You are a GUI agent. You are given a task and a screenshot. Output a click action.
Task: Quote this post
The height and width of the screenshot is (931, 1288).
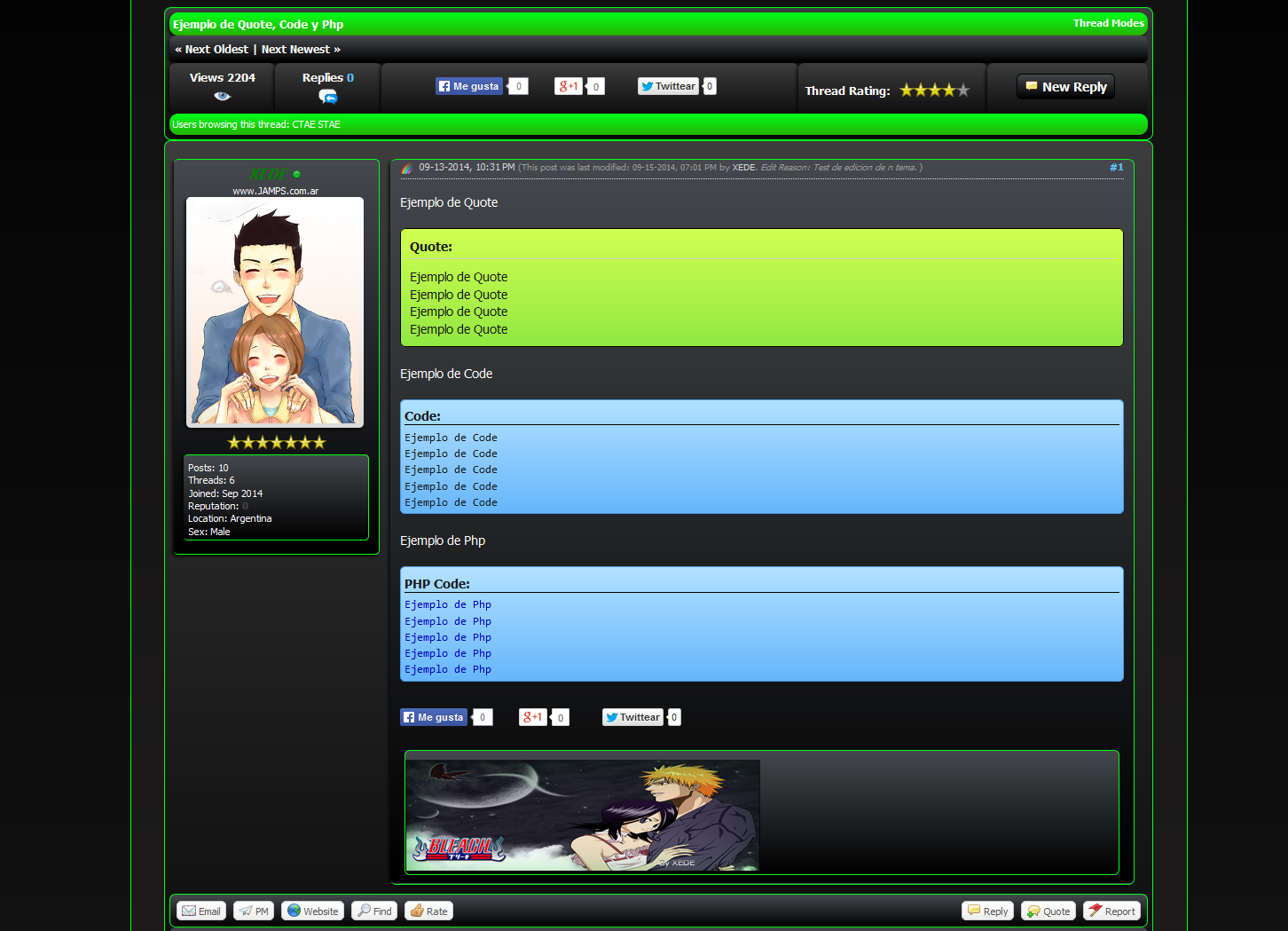1048,911
